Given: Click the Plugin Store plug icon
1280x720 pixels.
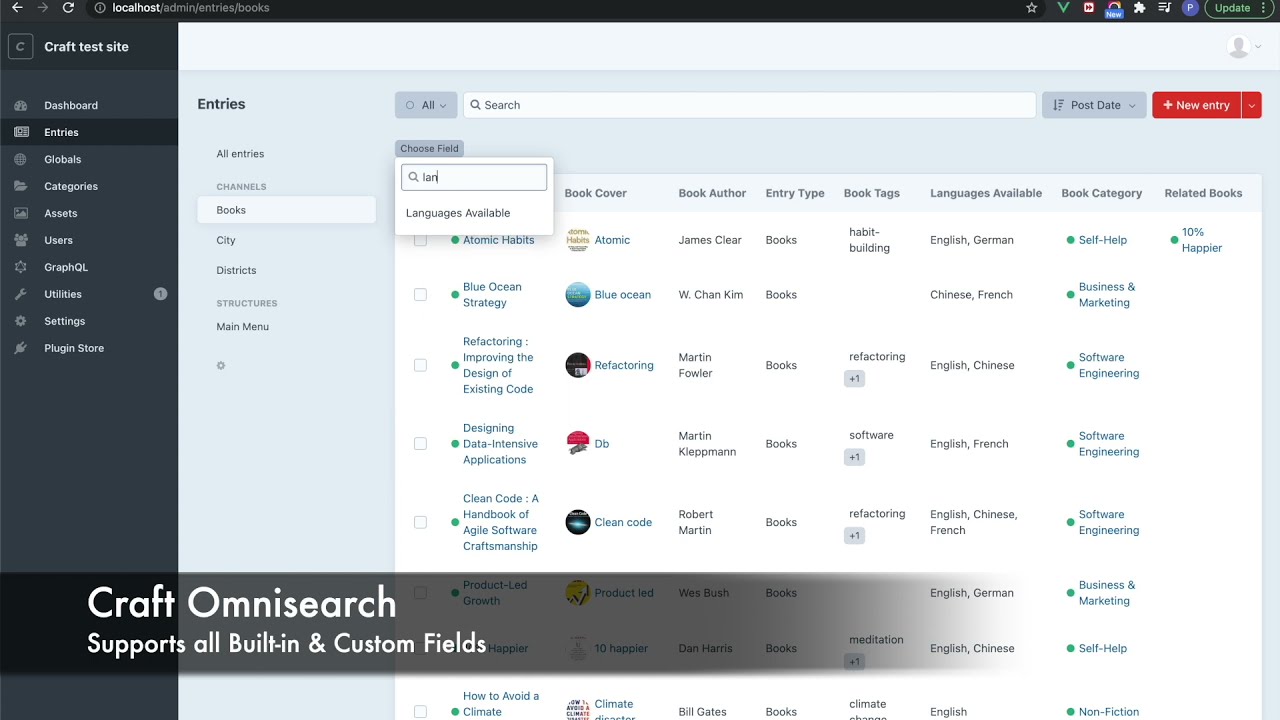Looking at the screenshot, I should coord(21,348).
